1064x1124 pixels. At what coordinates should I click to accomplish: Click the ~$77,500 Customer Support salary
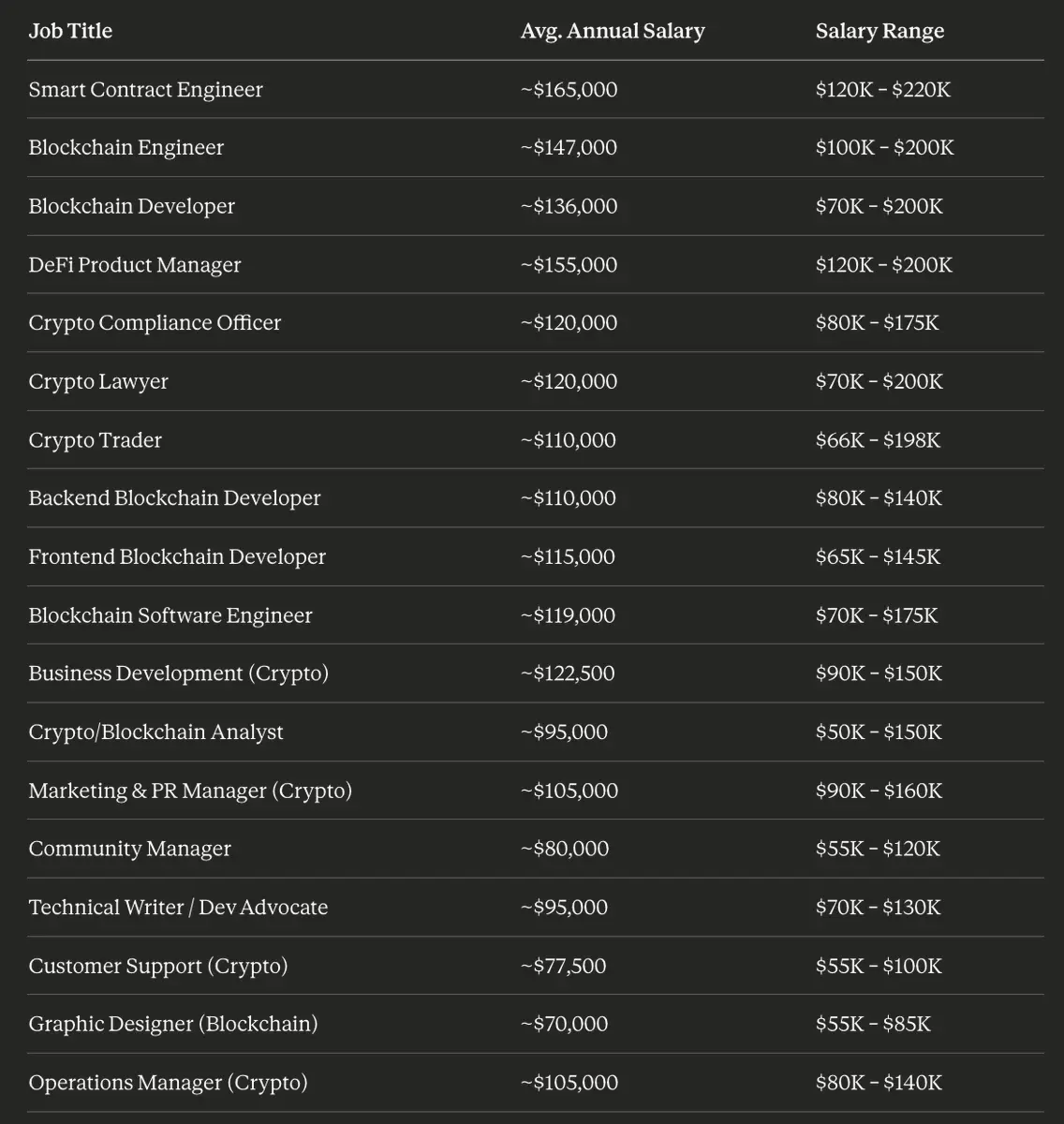(563, 966)
